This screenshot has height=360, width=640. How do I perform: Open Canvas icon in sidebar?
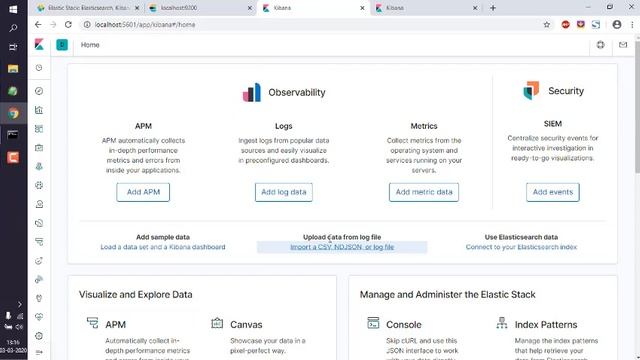pos(39,148)
